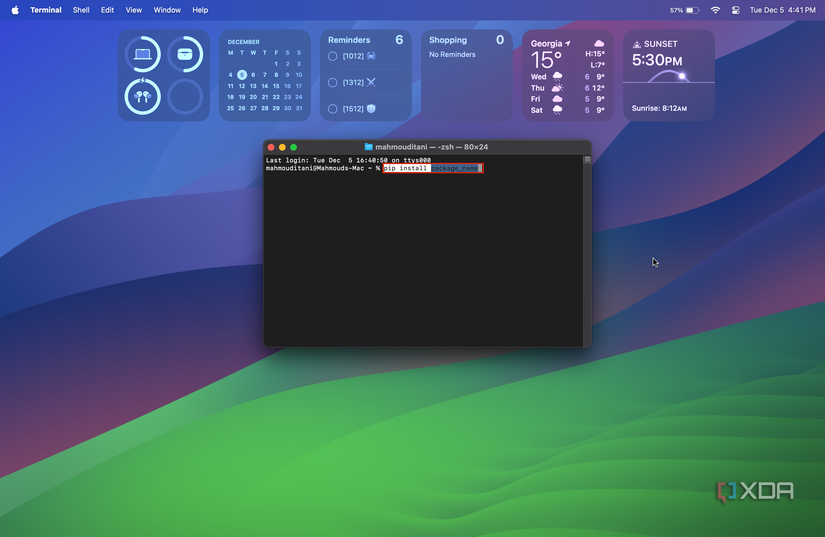Screen dimensions: 825x537
Task: Click the SUNSET widget header icon
Action: (637, 44)
